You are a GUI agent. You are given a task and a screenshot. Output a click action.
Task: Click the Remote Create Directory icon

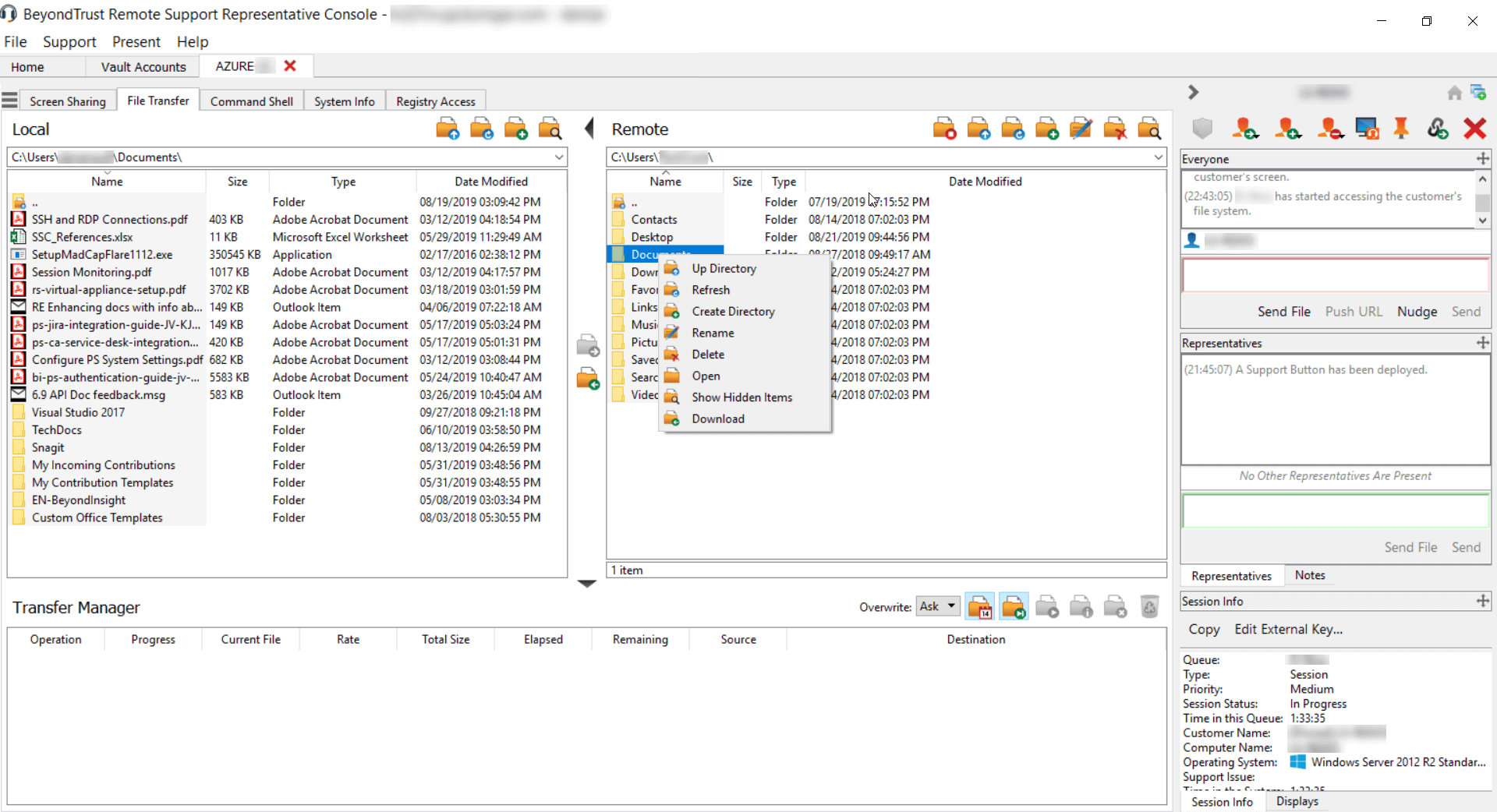(1047, 129)
